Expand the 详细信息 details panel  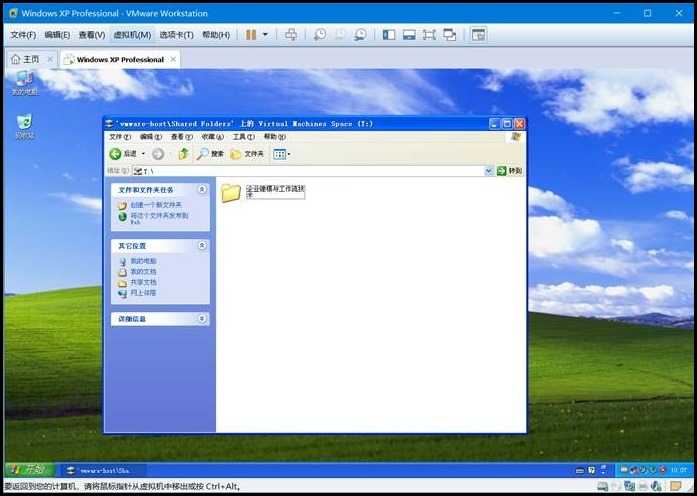click(x=202, y=319)
